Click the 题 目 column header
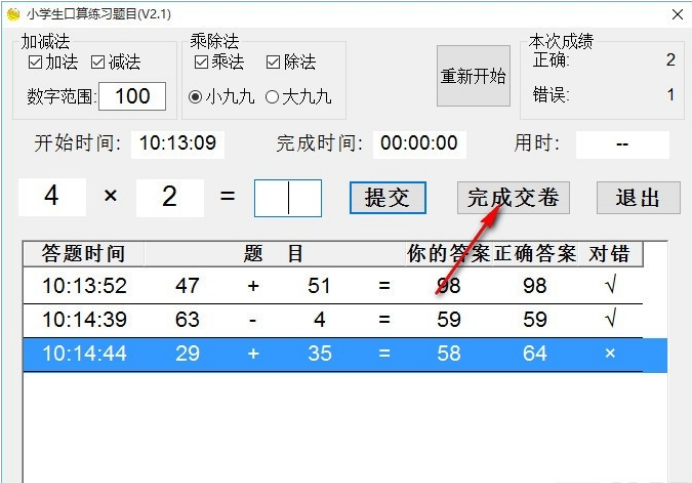Image resolution: width=692 pixels, height=483 pixels. click(275, 254)
